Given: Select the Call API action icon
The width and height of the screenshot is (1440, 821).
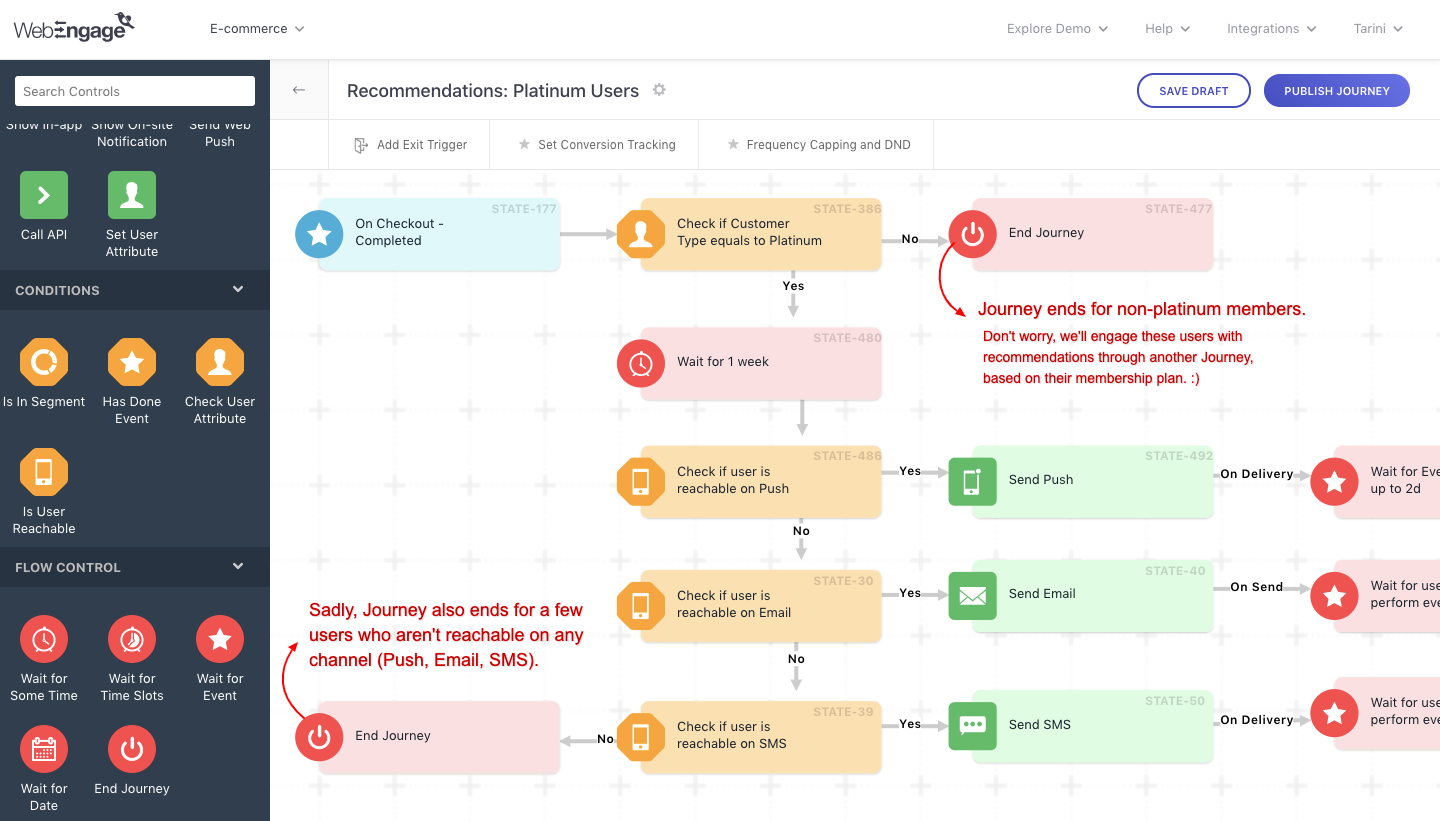Looking at the screenshot, I should click(x=44, y=195).
